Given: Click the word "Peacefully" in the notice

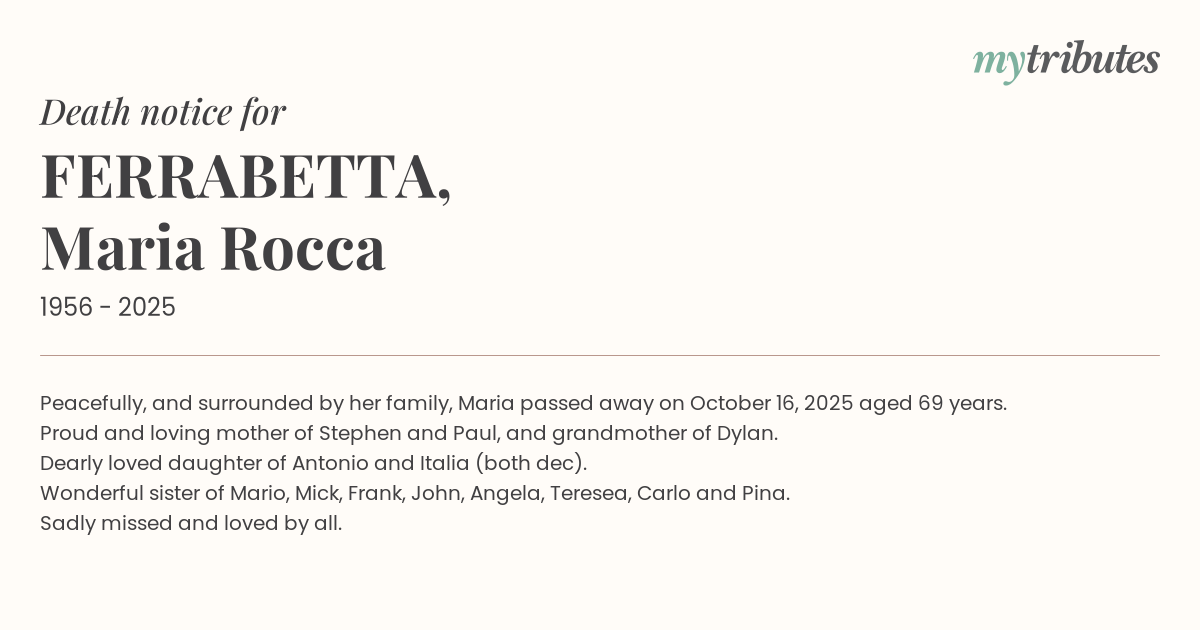Looking at the screenshot, I should click(91, 403).
